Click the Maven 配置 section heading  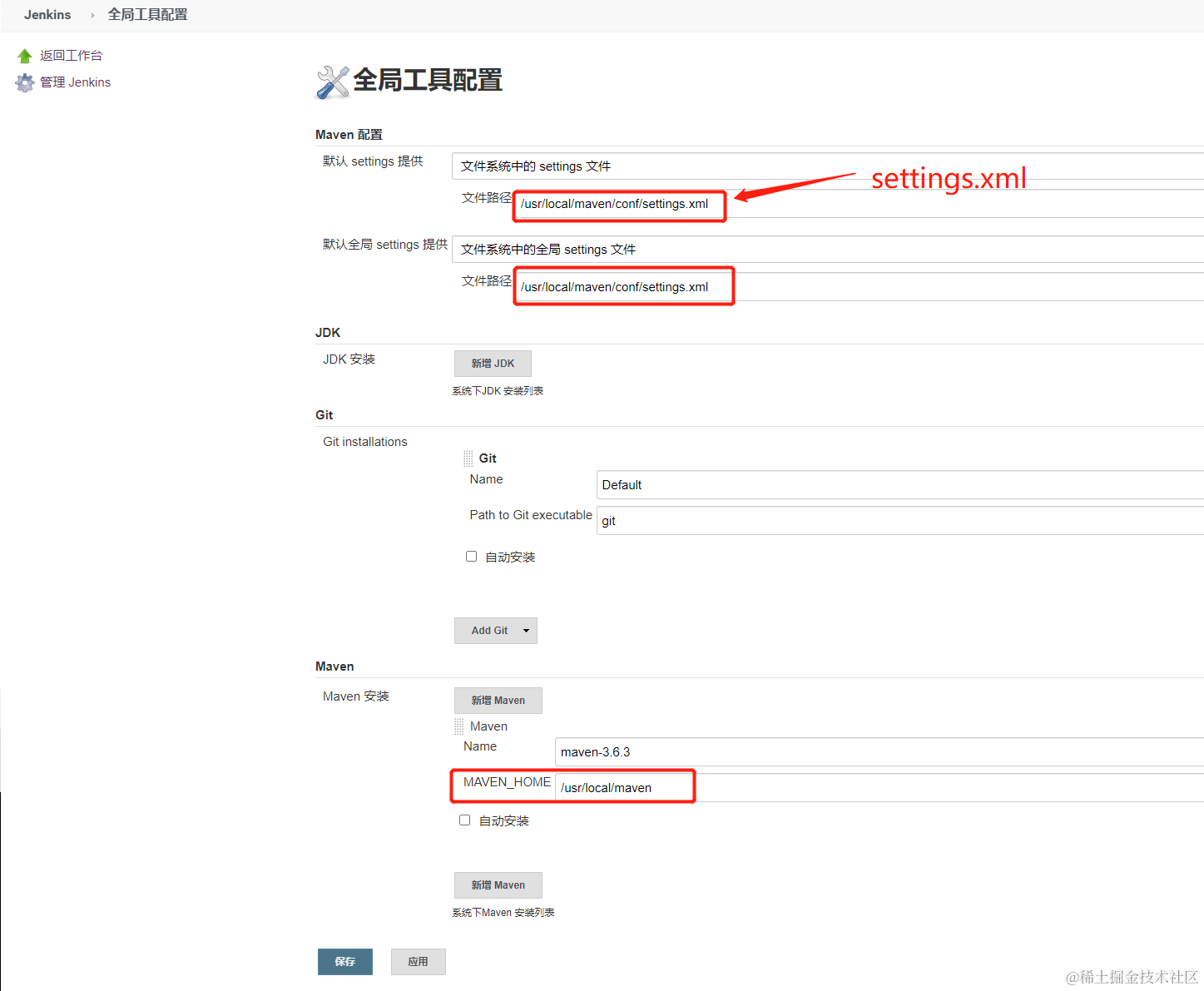point(349,135)
